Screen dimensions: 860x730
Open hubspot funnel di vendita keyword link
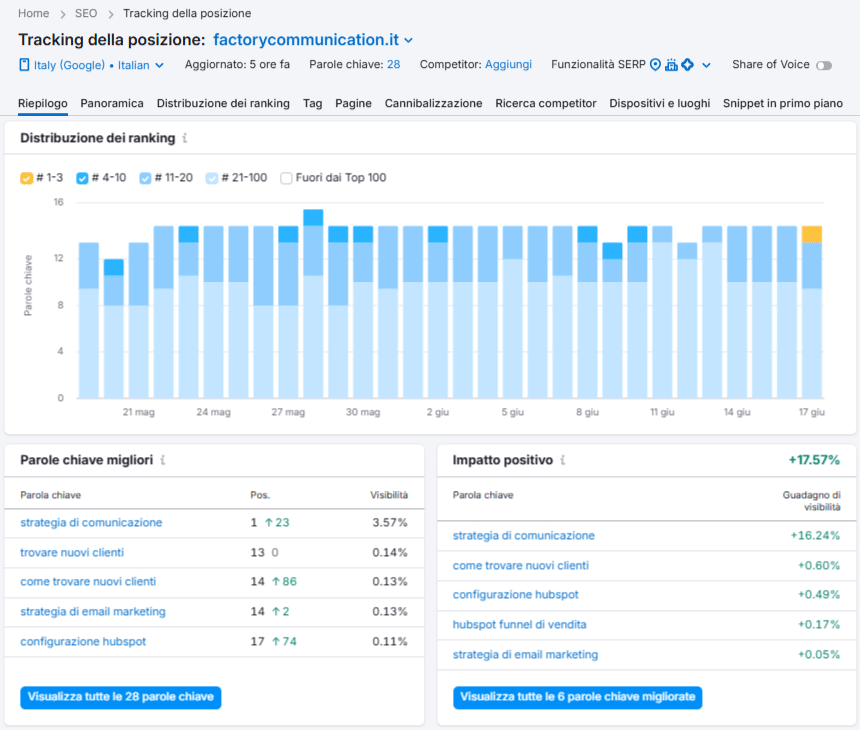click(519, 625)
